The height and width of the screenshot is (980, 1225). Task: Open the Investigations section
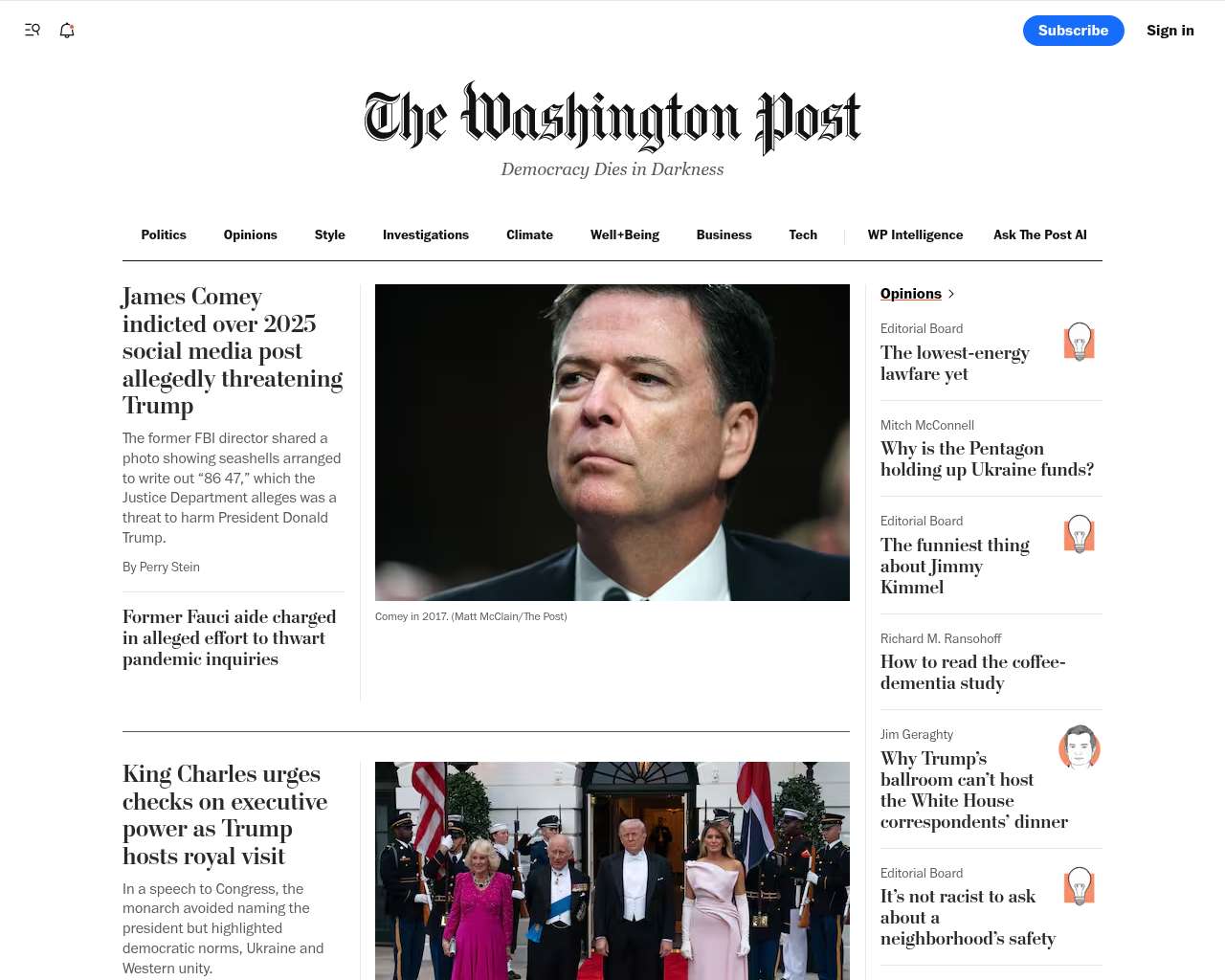coord(426,234)
